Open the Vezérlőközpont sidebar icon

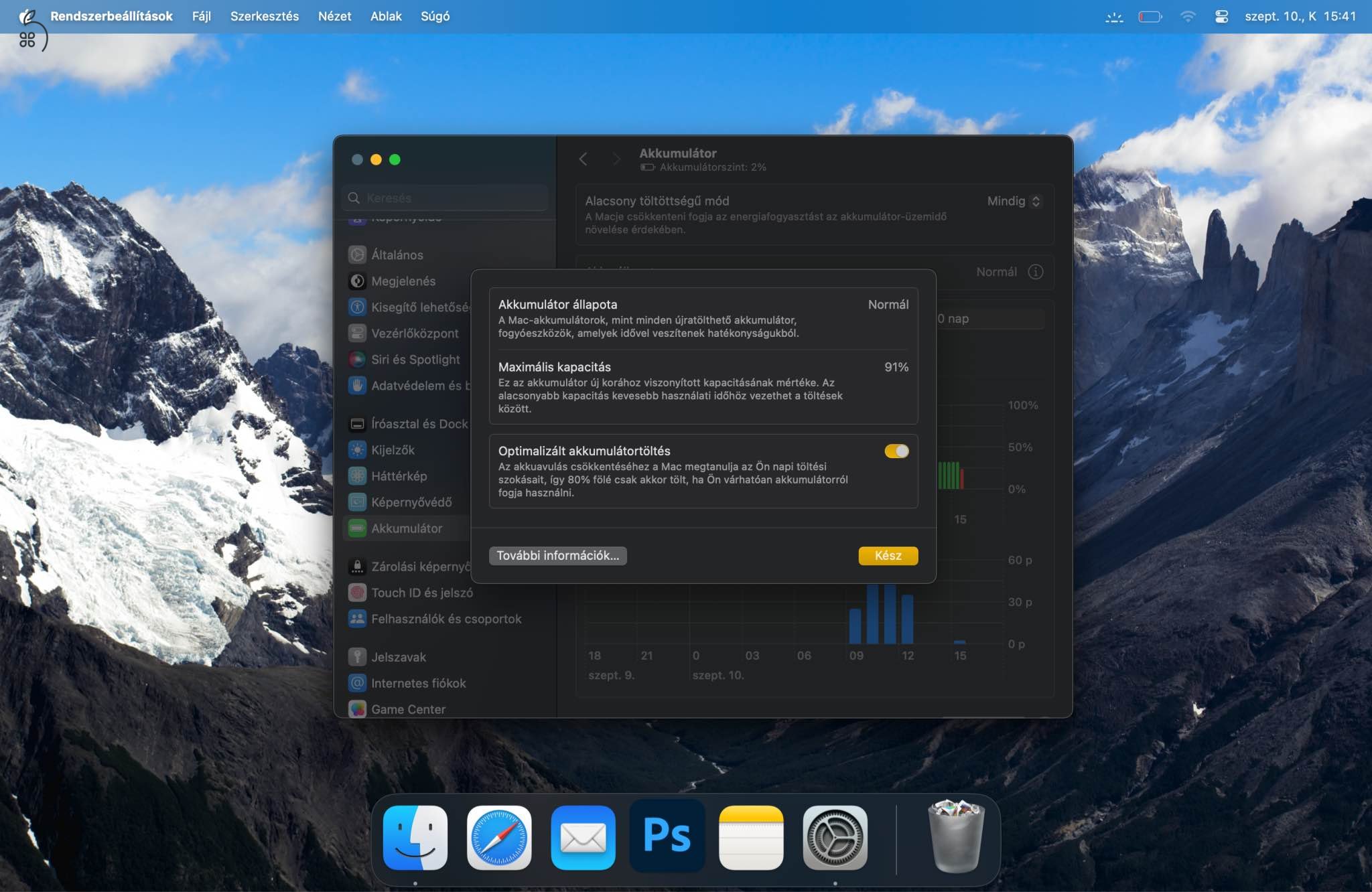(357, 333)
